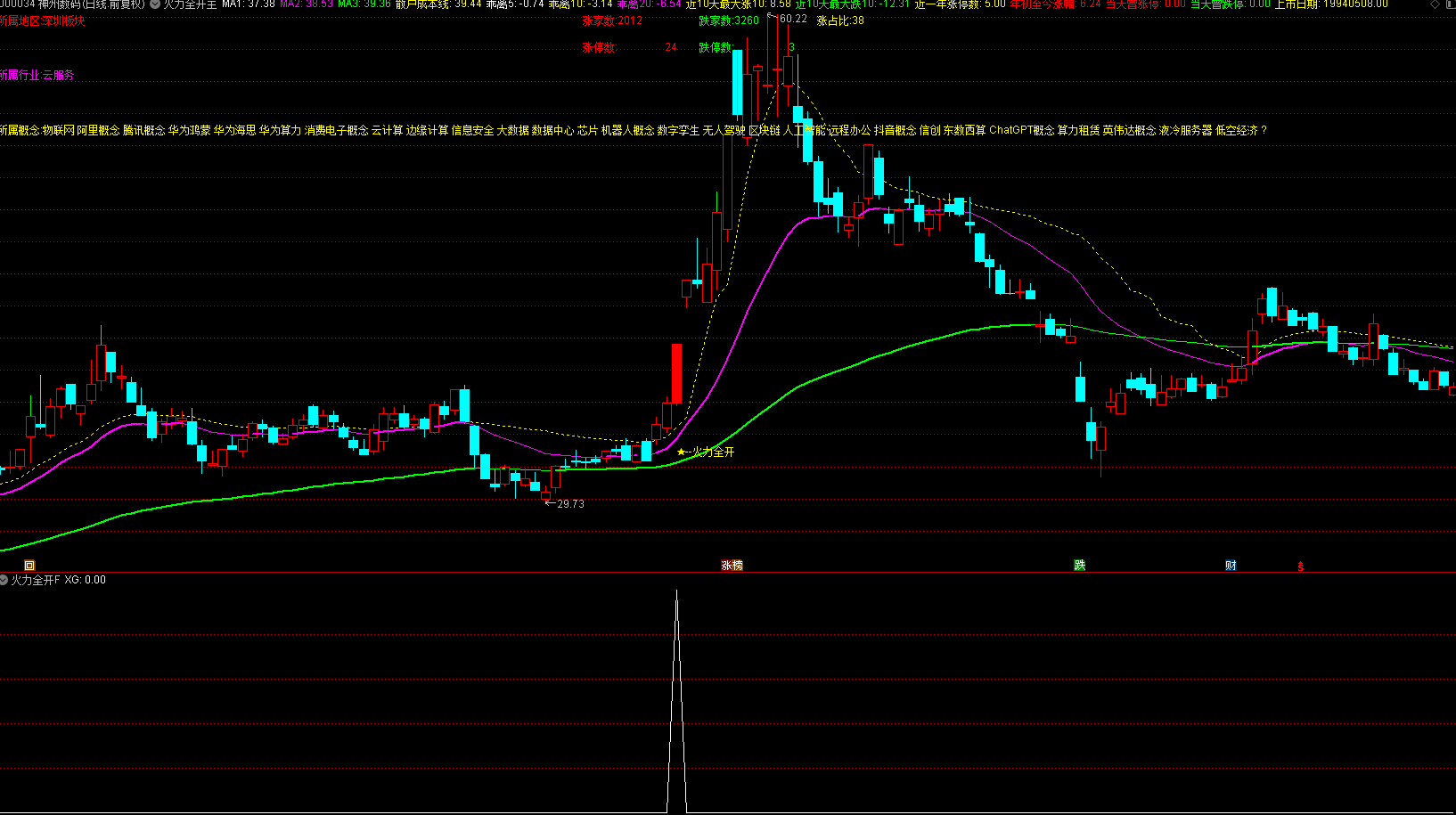Open the 回 event marker icon
This screenshot has width=1456, height=815.
[x=29, y=566]
